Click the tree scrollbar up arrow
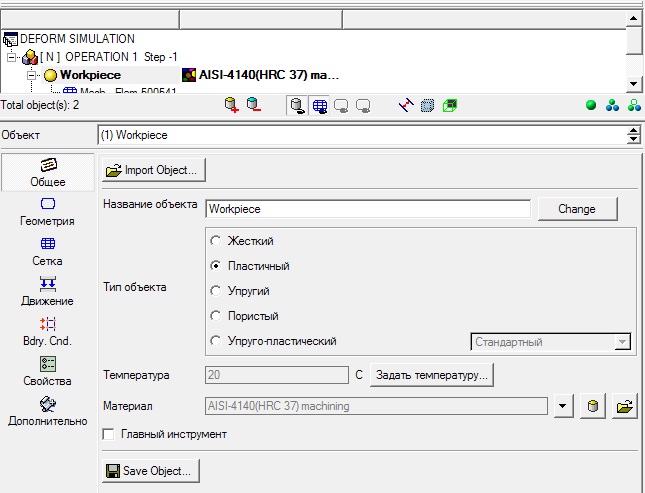 coord(633,18)
